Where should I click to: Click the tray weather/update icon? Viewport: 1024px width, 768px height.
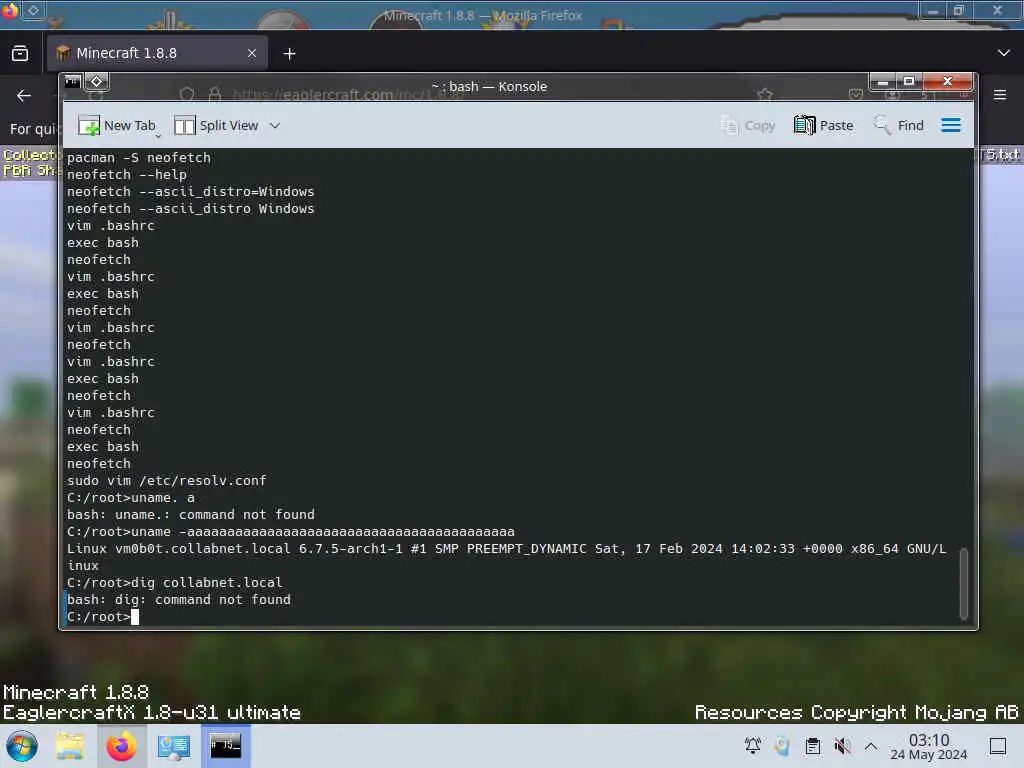click(782, 746)
